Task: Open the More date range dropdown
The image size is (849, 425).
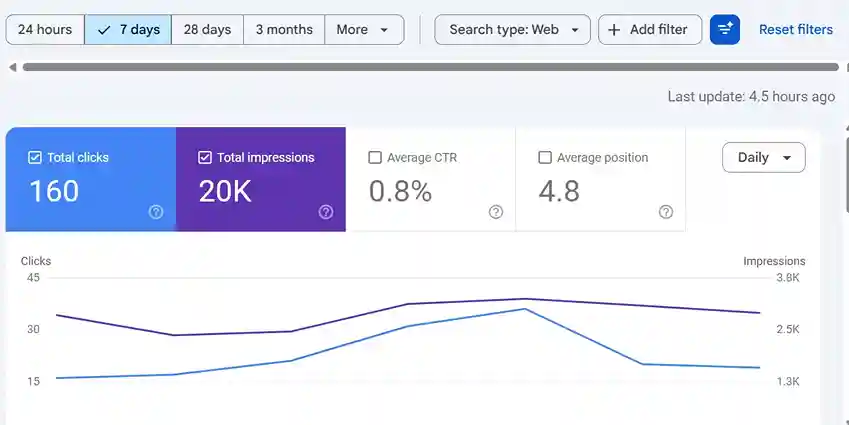Action: tap(364, 30)
